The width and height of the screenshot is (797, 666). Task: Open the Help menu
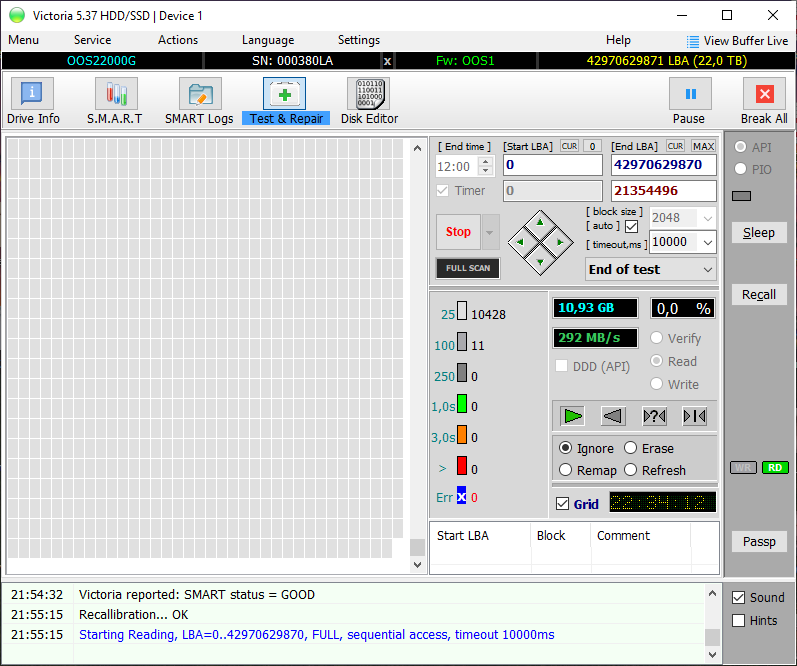pos(618,40)
